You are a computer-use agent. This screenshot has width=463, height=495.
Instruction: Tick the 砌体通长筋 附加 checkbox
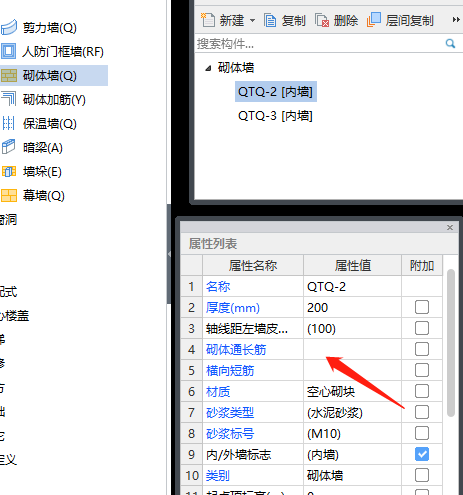422,349
